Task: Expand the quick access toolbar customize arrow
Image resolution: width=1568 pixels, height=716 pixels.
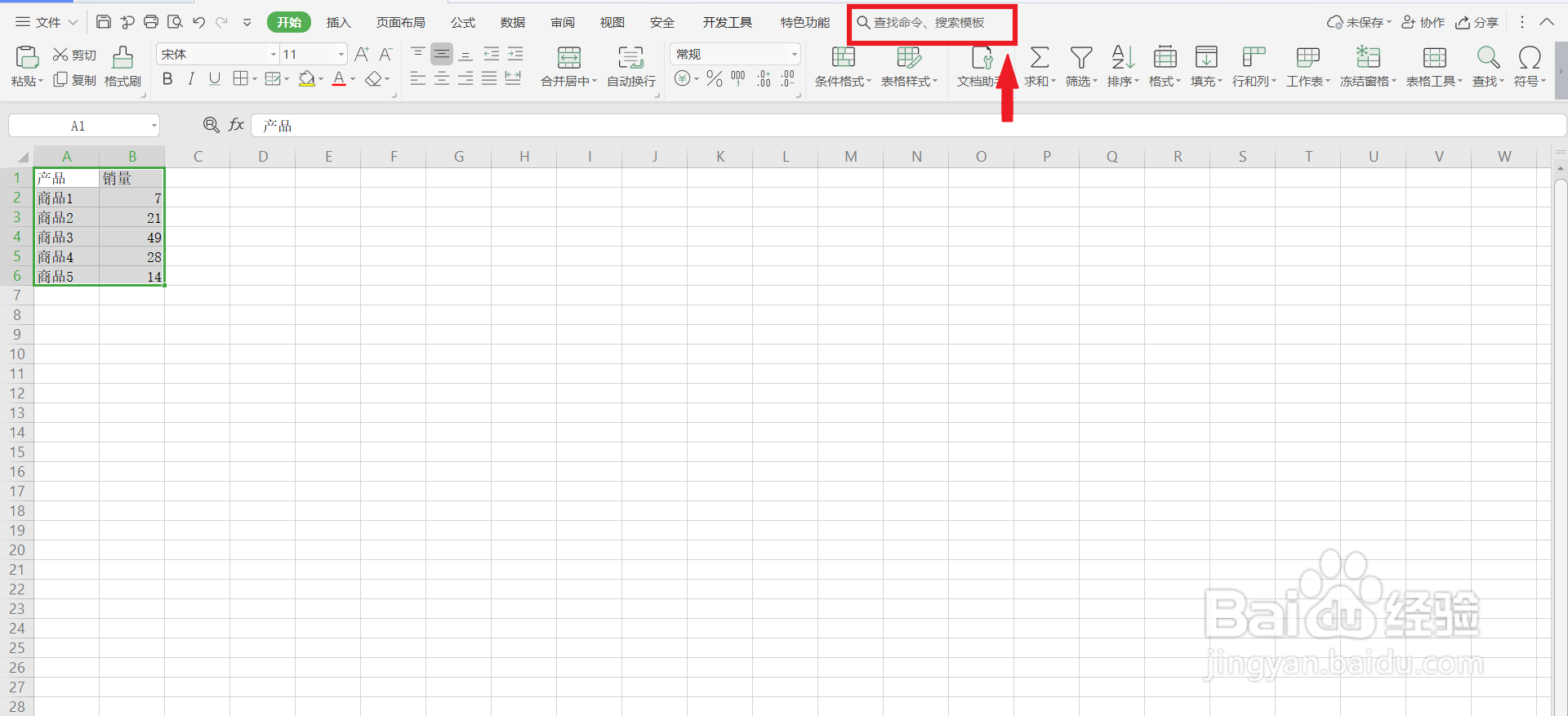Action: [247, 23]
